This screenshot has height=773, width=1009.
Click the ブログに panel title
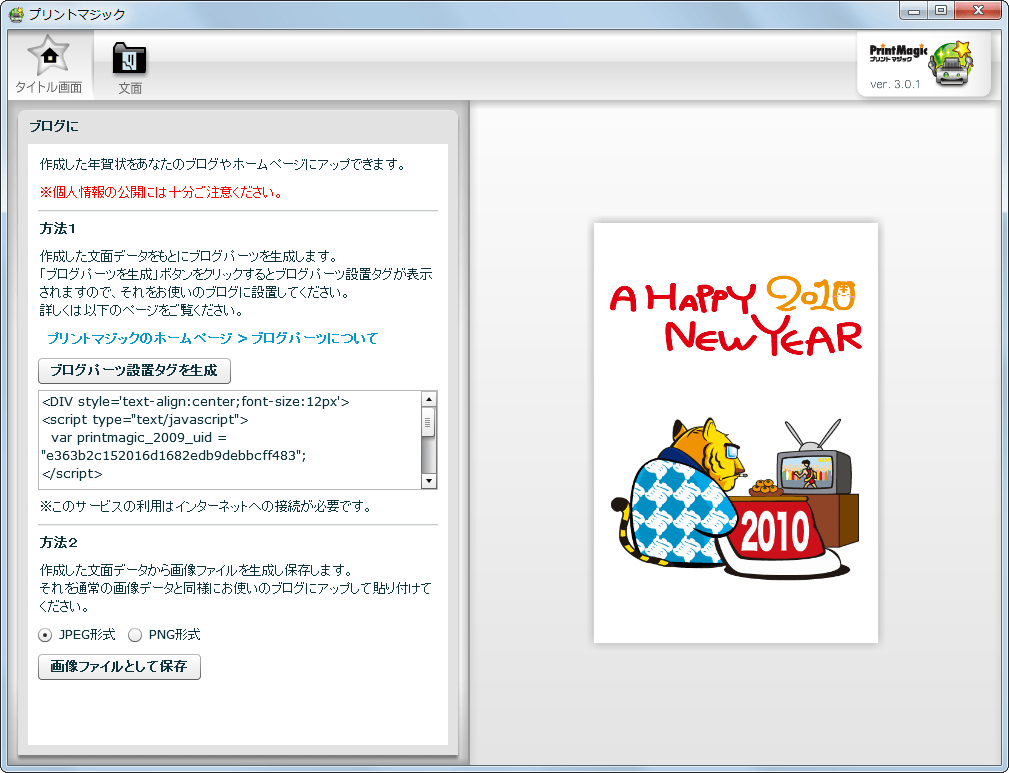tap(54, 126)
